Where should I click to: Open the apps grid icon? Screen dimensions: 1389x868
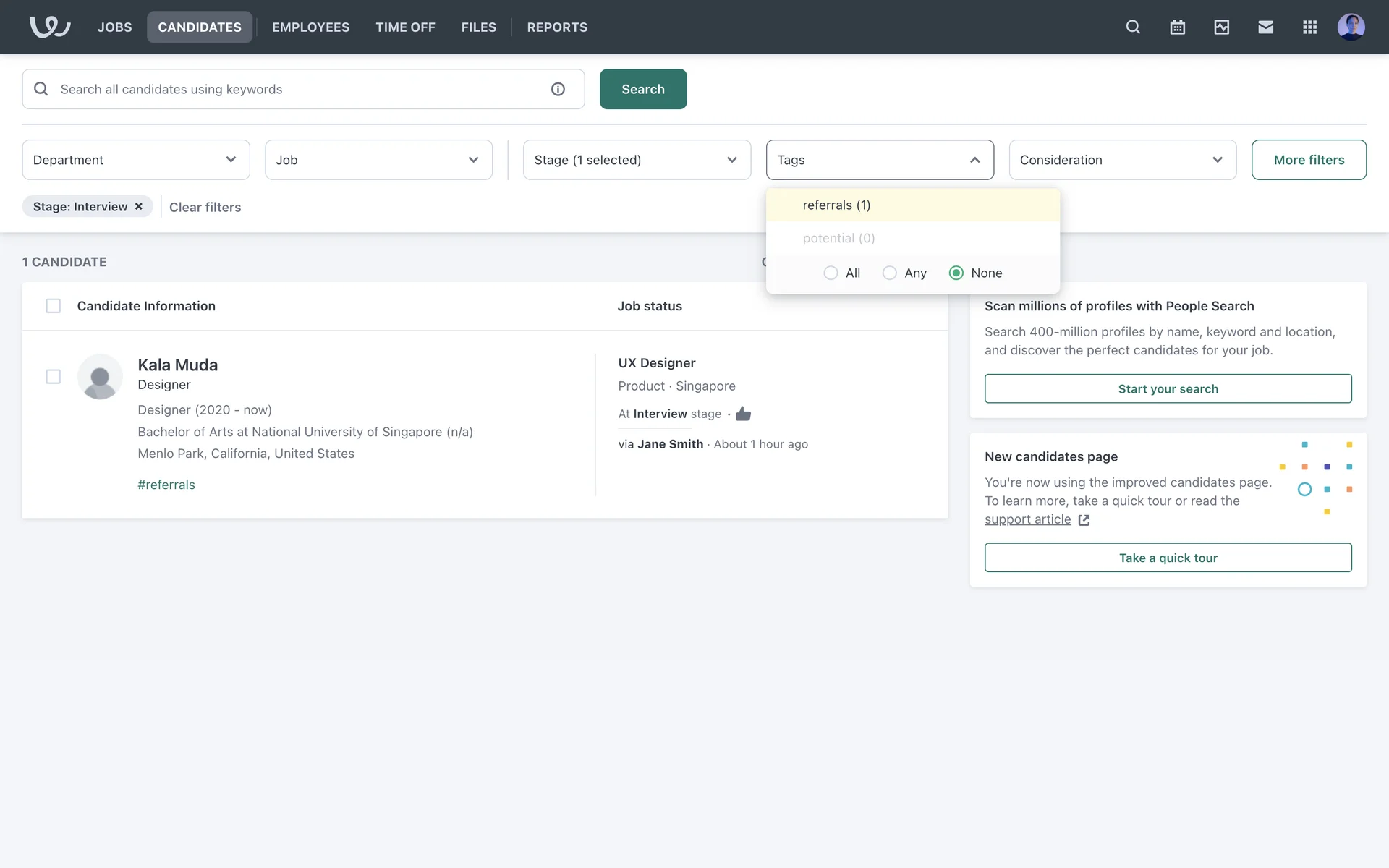(x=1309, y=27)
